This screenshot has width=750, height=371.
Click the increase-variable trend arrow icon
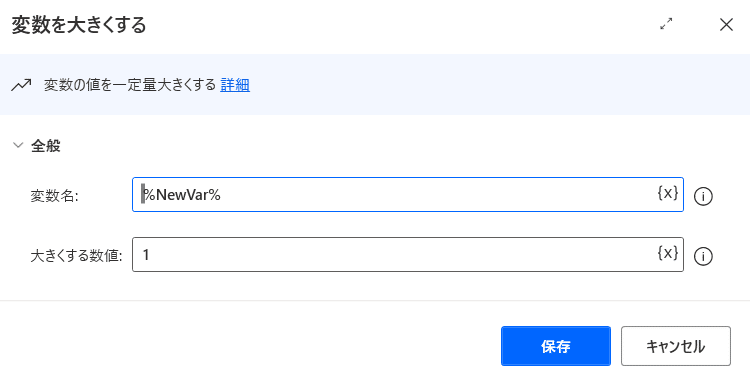click(22, 86)
